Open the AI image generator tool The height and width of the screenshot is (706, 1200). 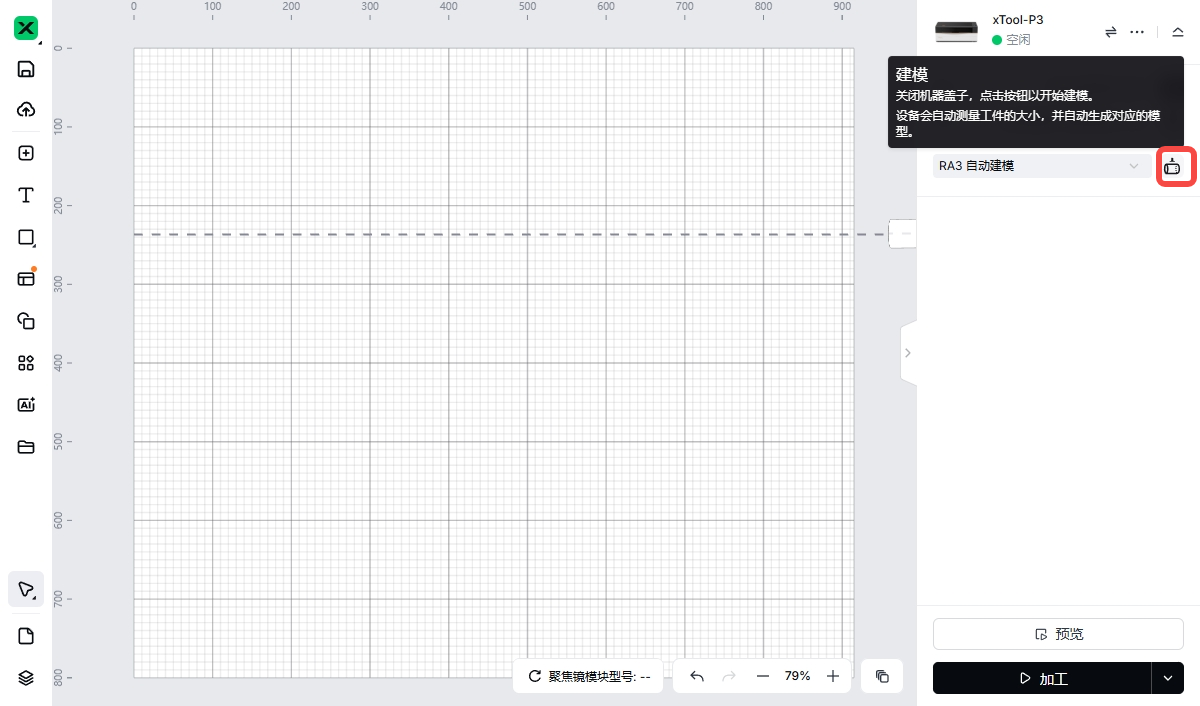pyautogui.click(x=27, y=405)
